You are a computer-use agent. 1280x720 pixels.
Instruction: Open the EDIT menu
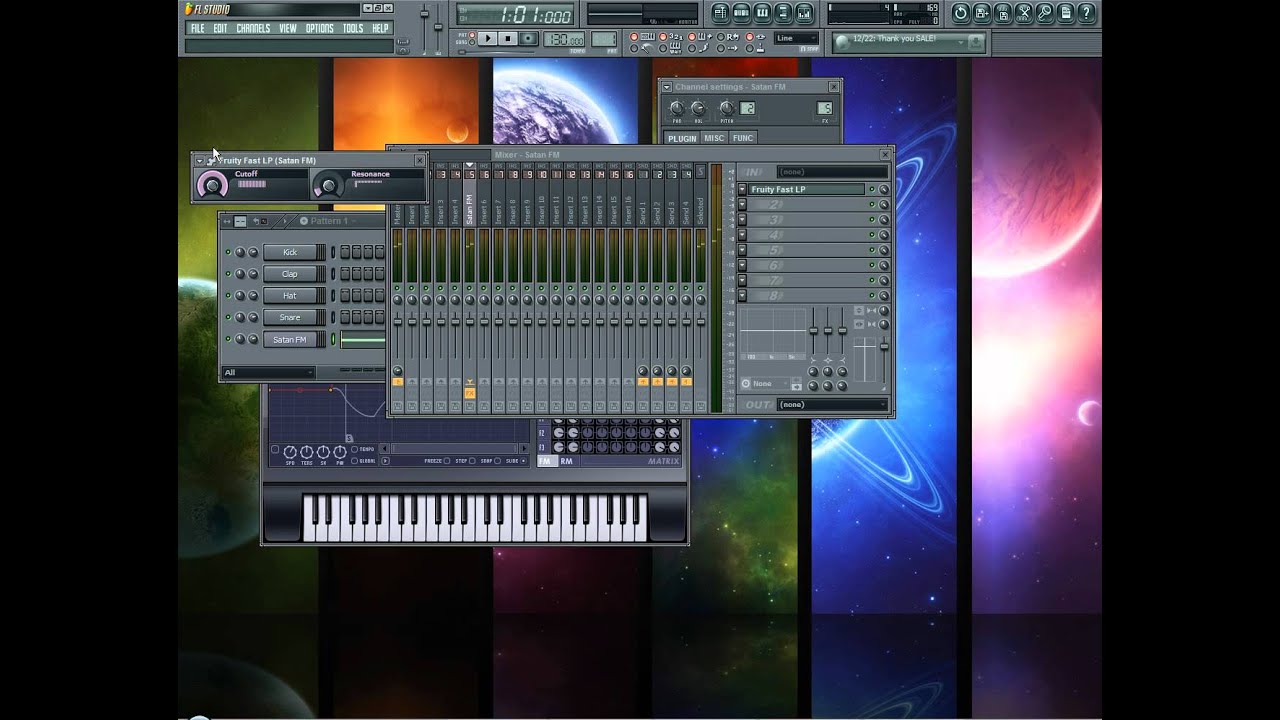220,28
